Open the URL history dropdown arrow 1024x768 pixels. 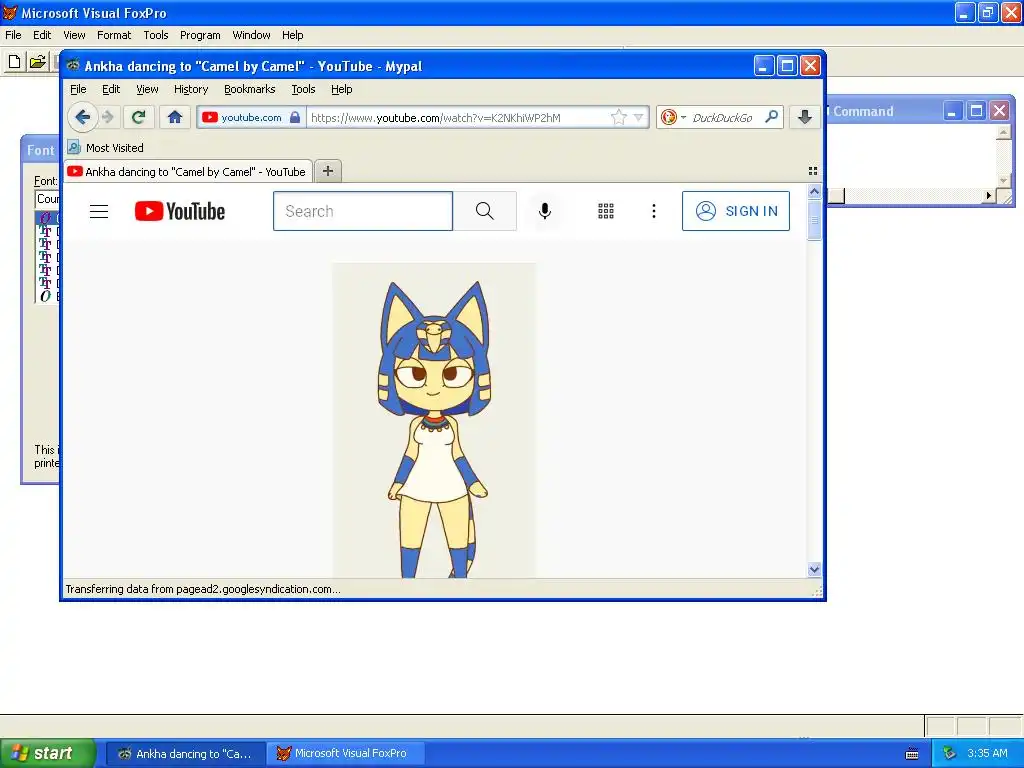639,118
